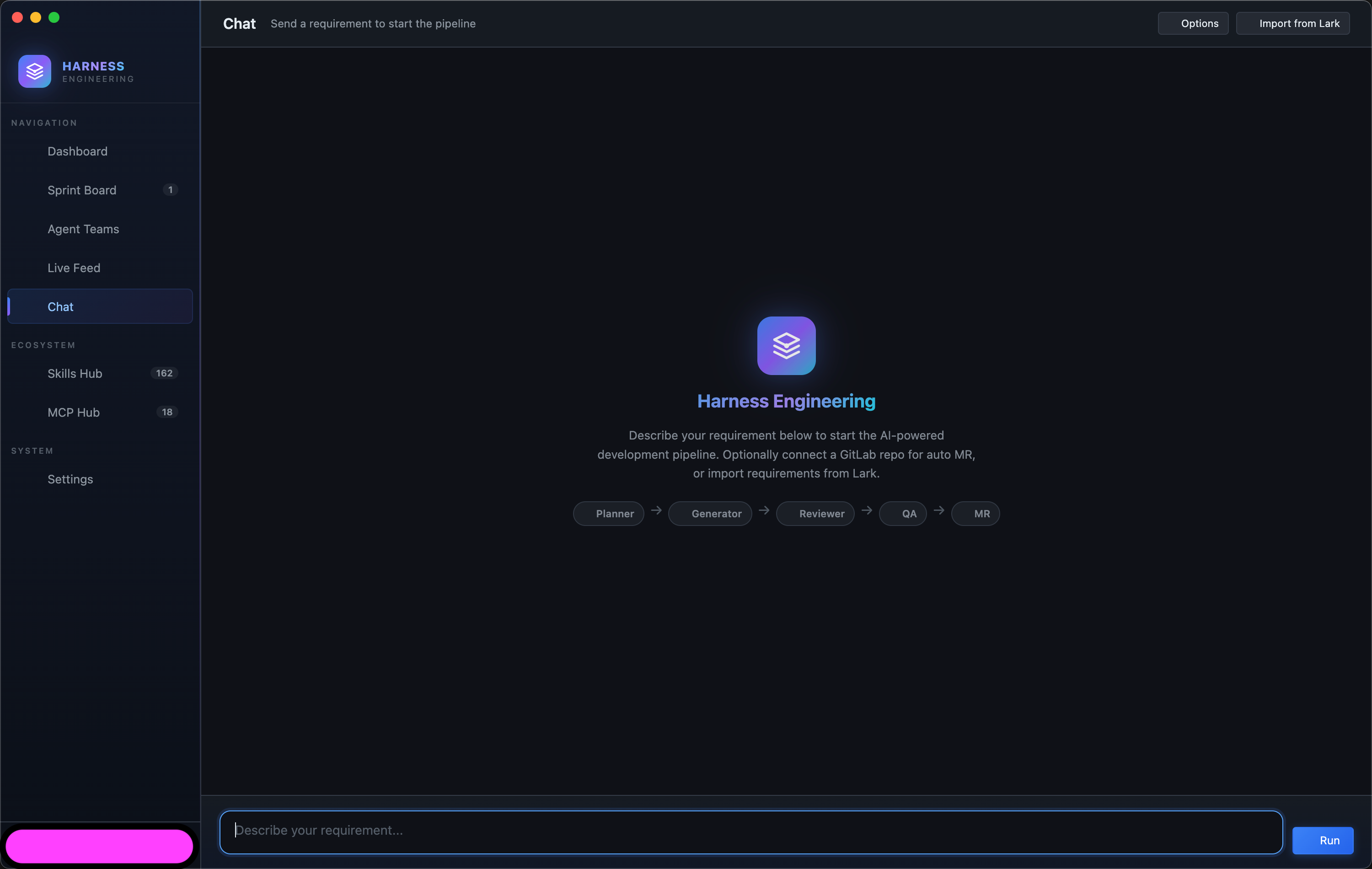Click the blue Run button

coord(1323,841)
